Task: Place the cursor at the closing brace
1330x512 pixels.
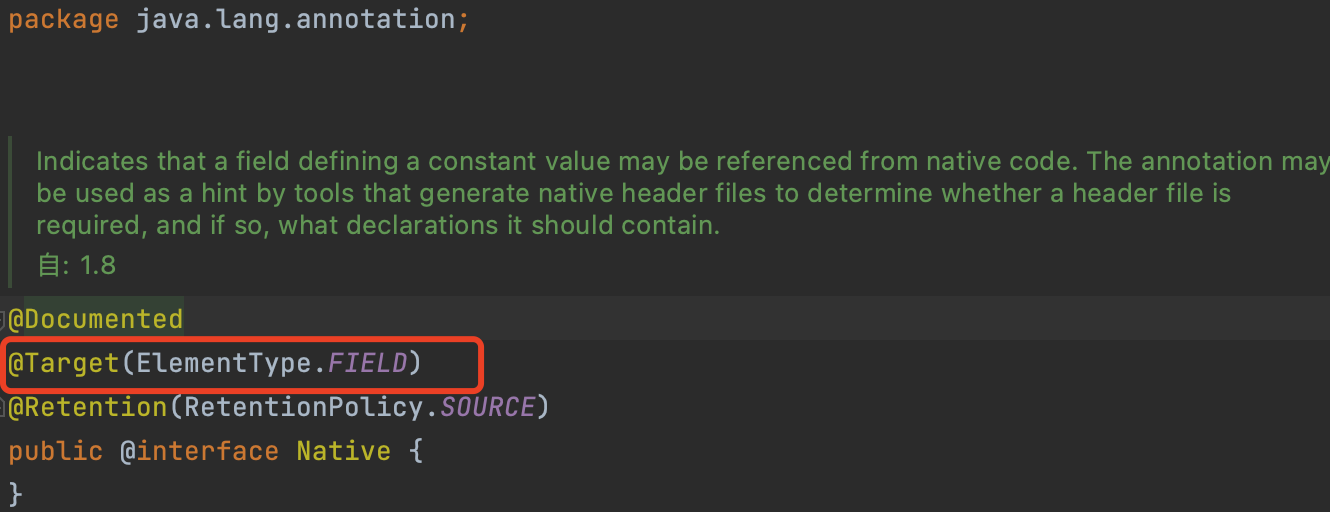Action: pos(15,493)
